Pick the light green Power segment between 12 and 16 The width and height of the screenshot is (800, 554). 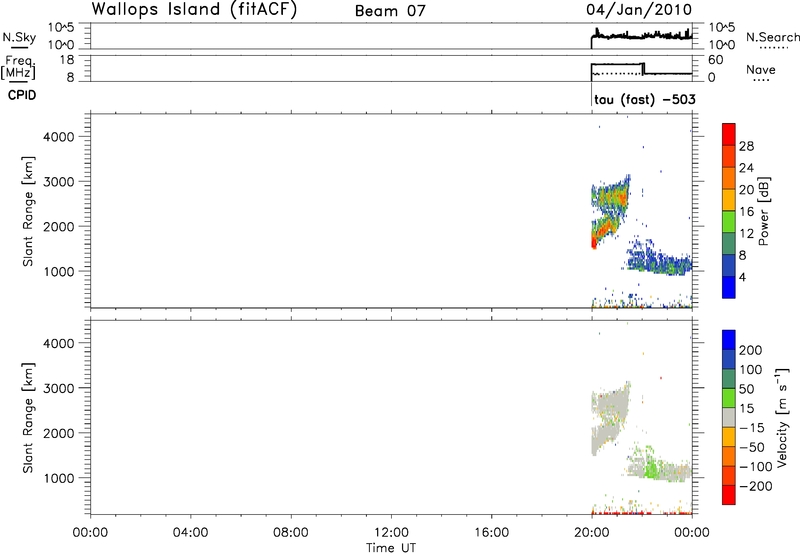pyautogui.click(x=729, y=222)
